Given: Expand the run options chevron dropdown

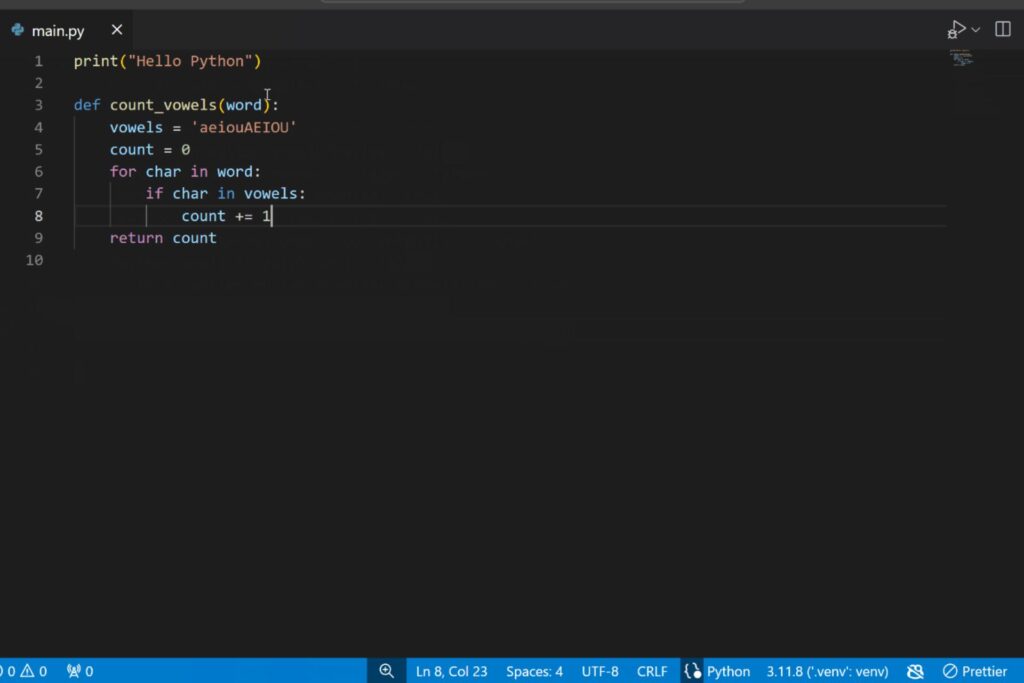Looking at the screenshot, I should pos(976,30).
